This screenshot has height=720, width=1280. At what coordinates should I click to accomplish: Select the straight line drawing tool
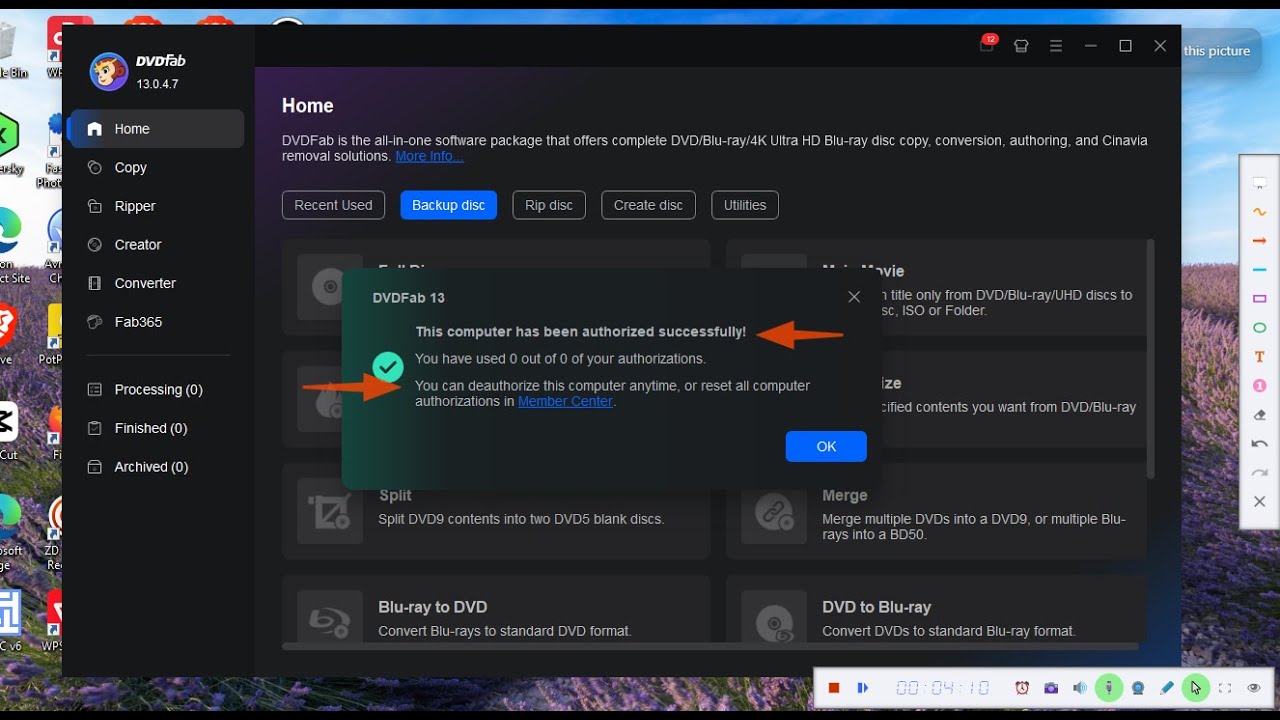1260,270
